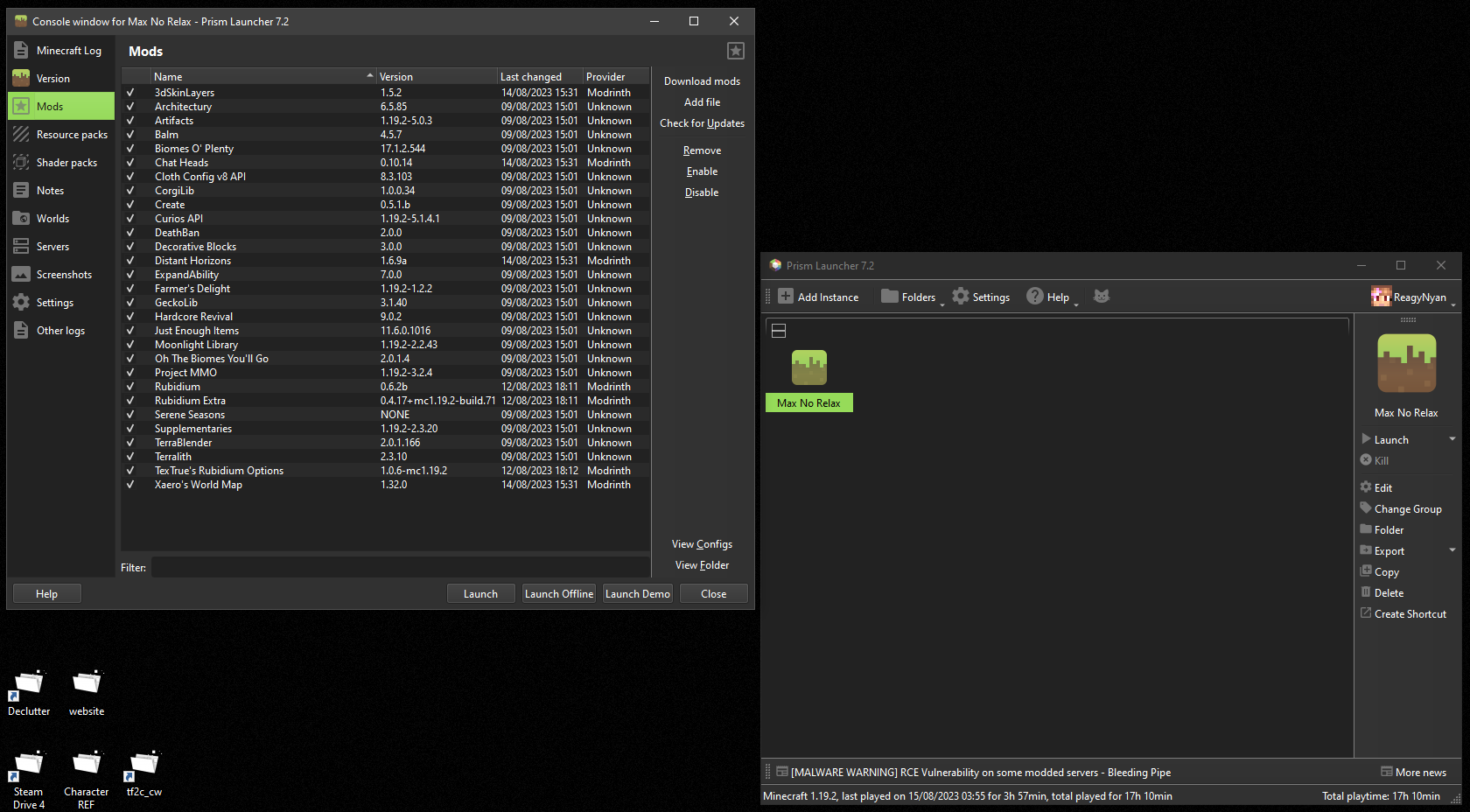This screenshot has width=1470, height=812.
Task: Click Check for Updates
Action: (702, 123)
